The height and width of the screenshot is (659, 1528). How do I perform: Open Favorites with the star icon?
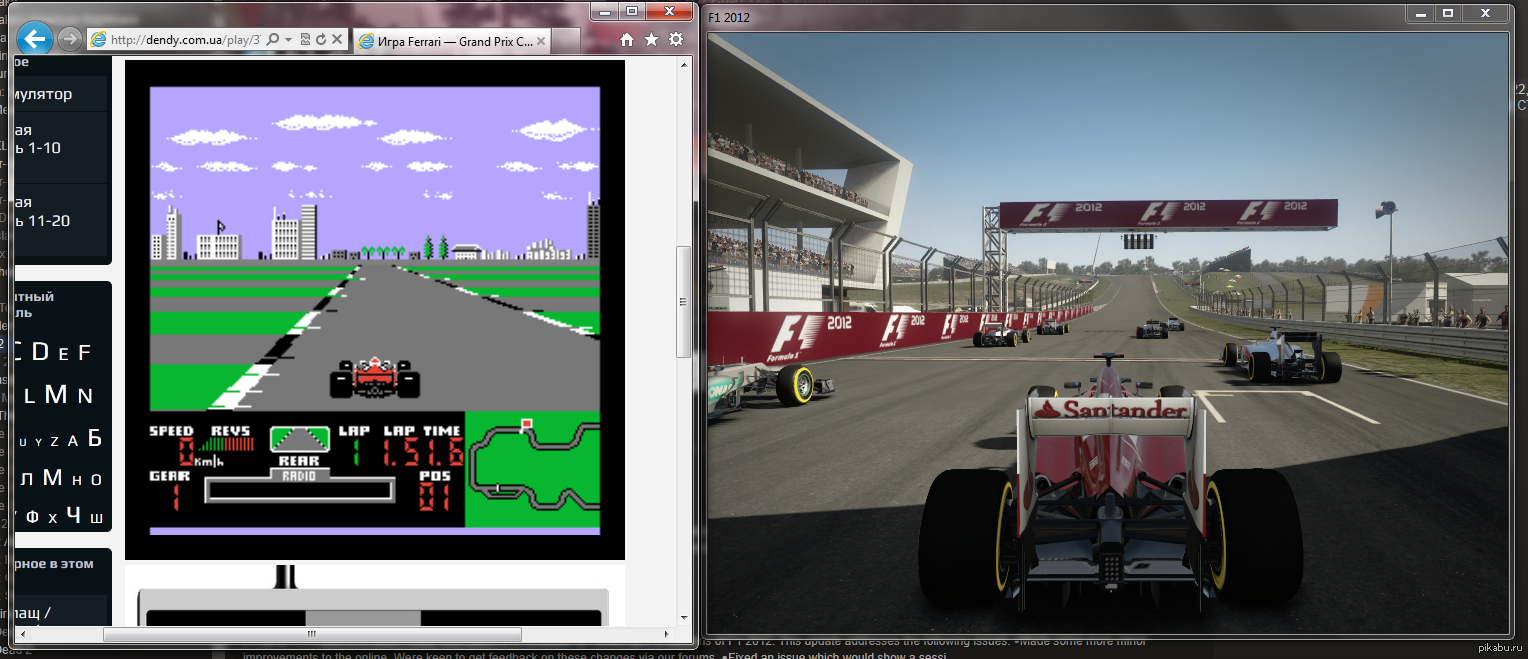pyautogui.click(x=651, y=40)
